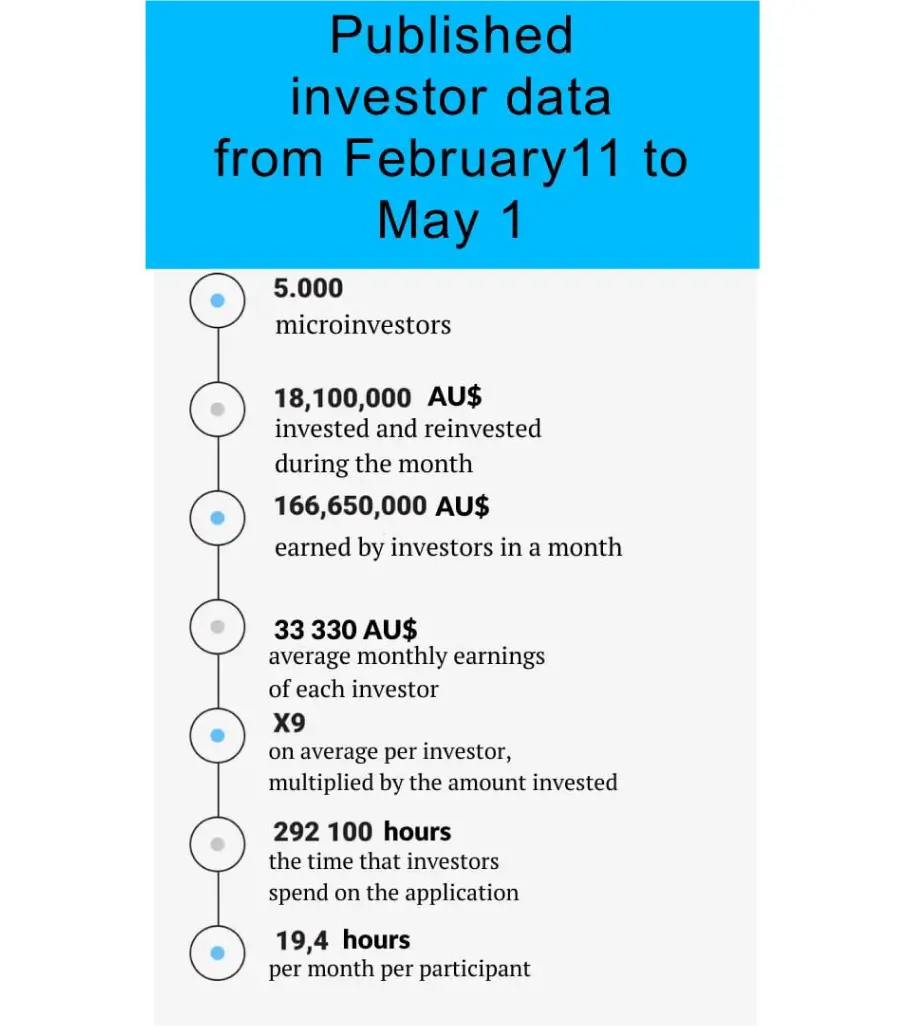The image size is (910, 1026).
Task: Click the blue dot beside 5.000 microinvestors
Action: pyautogui.click(x=217, y=300)
